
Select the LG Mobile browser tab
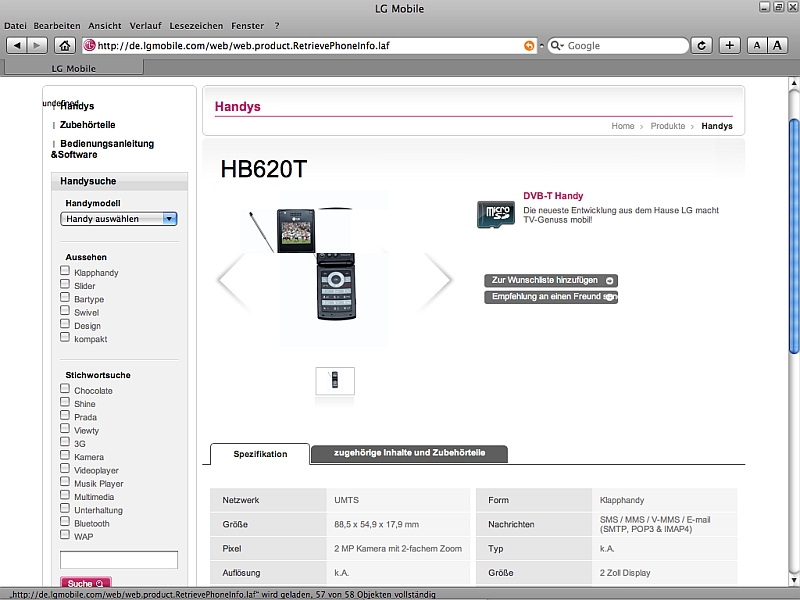(73, 68)
